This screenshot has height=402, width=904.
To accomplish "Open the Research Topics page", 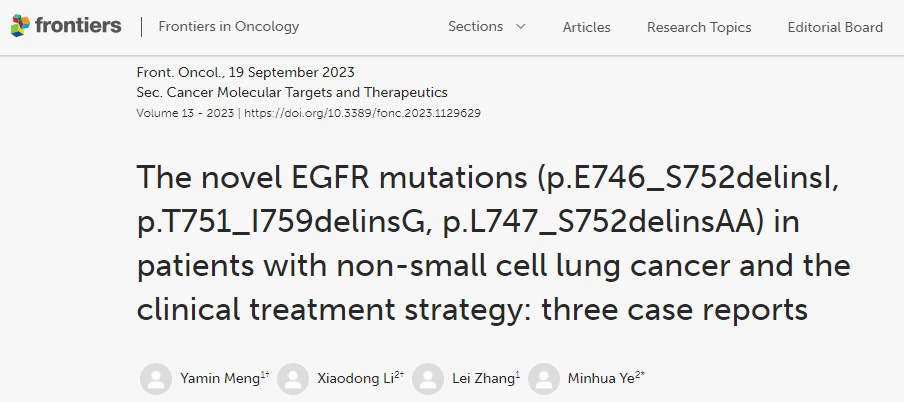I will (699, 27).
